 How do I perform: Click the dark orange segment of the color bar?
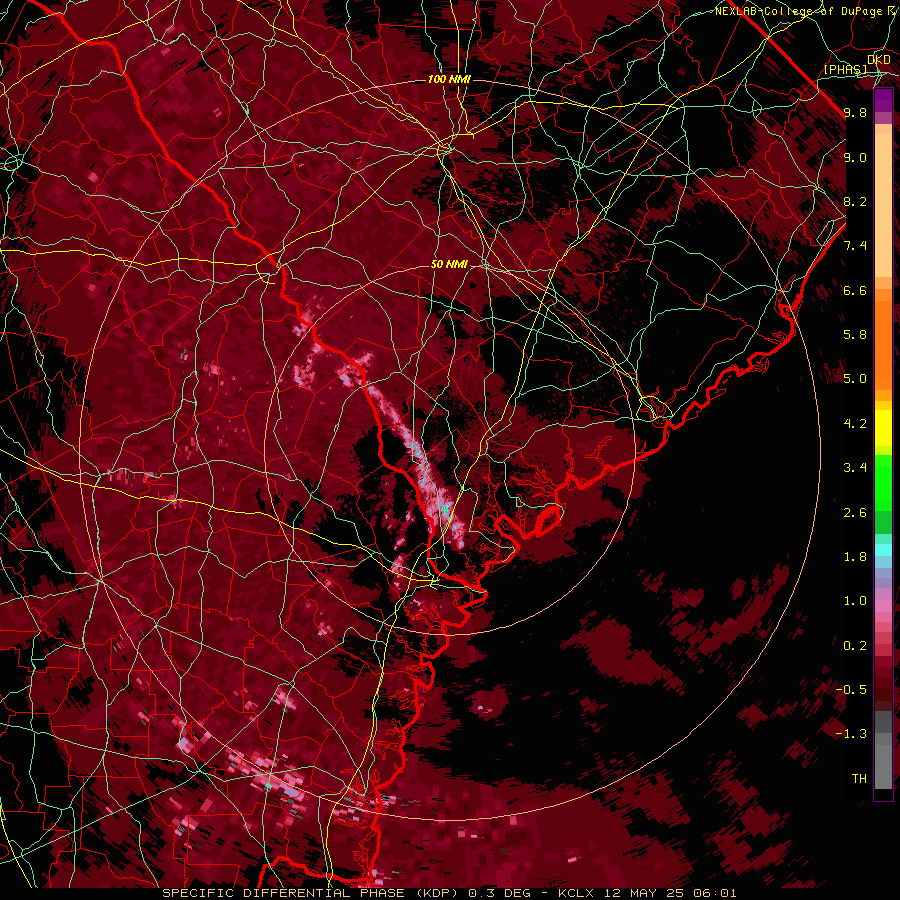[883, 344]
